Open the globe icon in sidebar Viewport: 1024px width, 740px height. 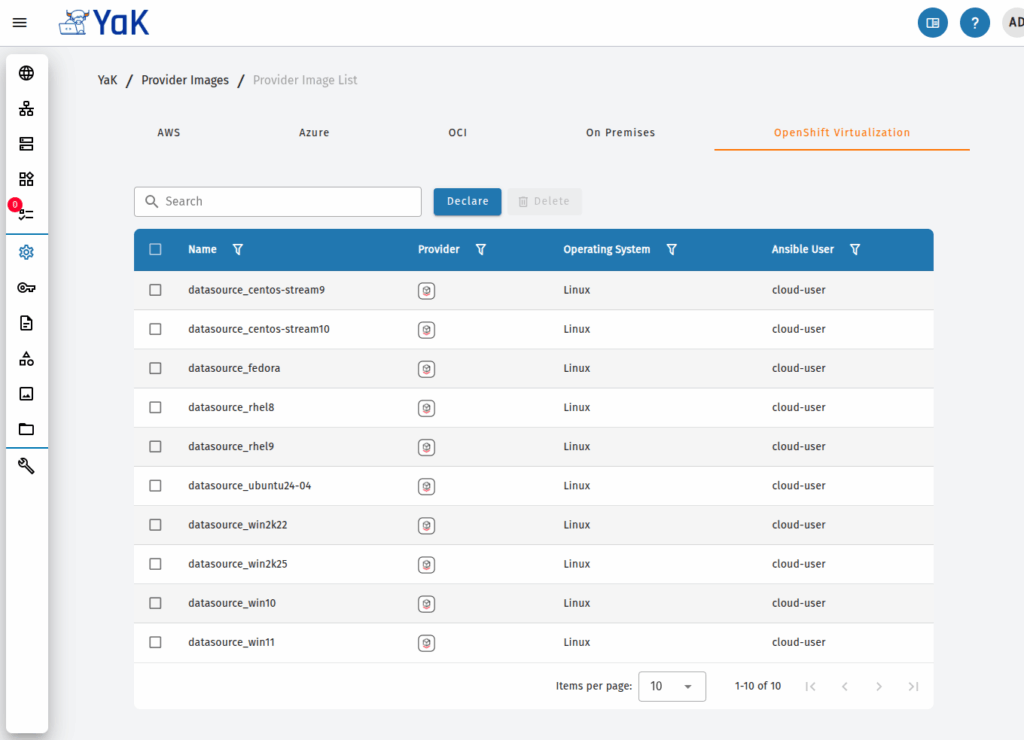pyautogui.click(x=26, y=73)
